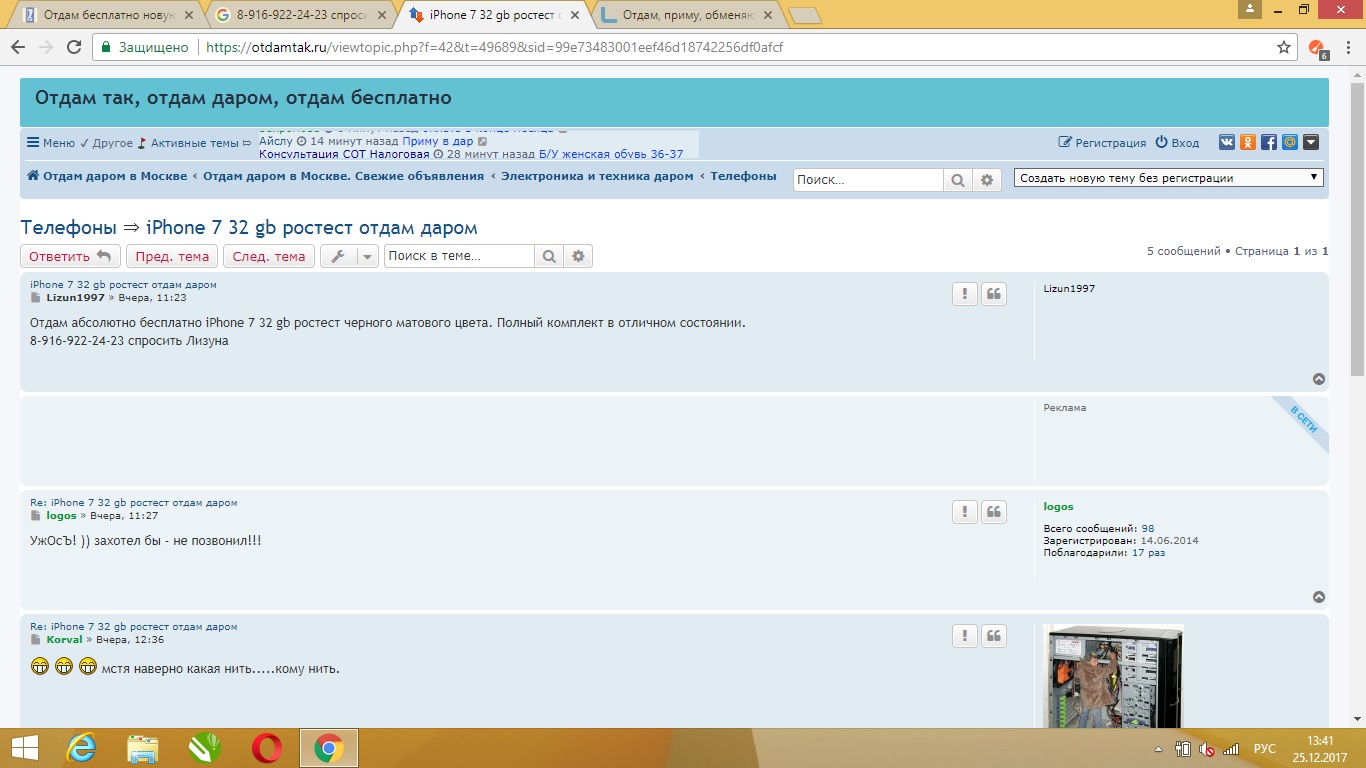Image resolution: width=1366 pixels, height=768 pixels.
Task: Open the 'Меню' hamburger dropdown
Action: (x=51, y=143)
